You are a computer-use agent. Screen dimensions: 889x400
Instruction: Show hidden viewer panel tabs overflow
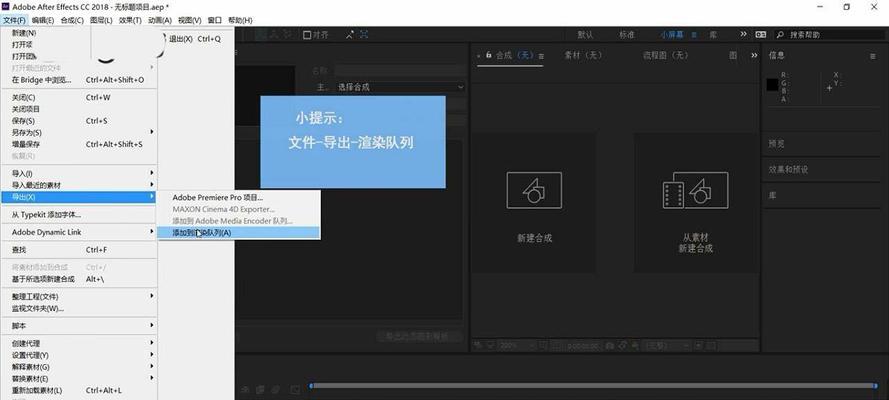tap(754, 56)
